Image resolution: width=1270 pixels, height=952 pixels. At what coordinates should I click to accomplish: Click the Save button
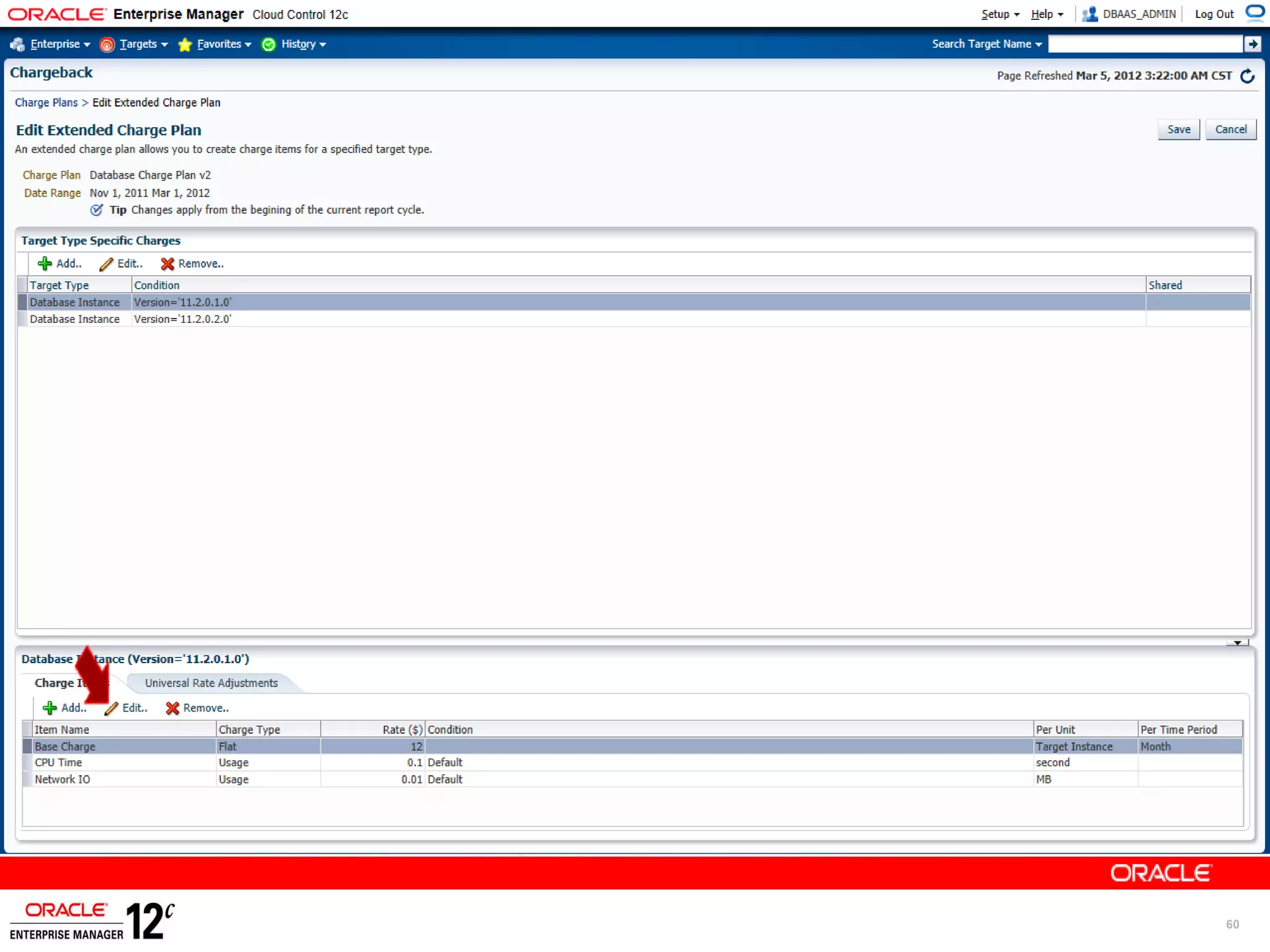(1178, 130)
